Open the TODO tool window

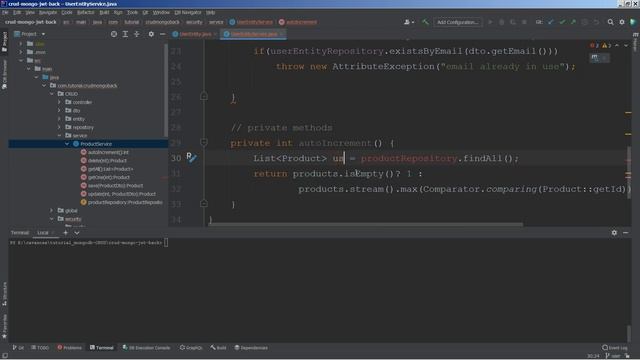40,348
